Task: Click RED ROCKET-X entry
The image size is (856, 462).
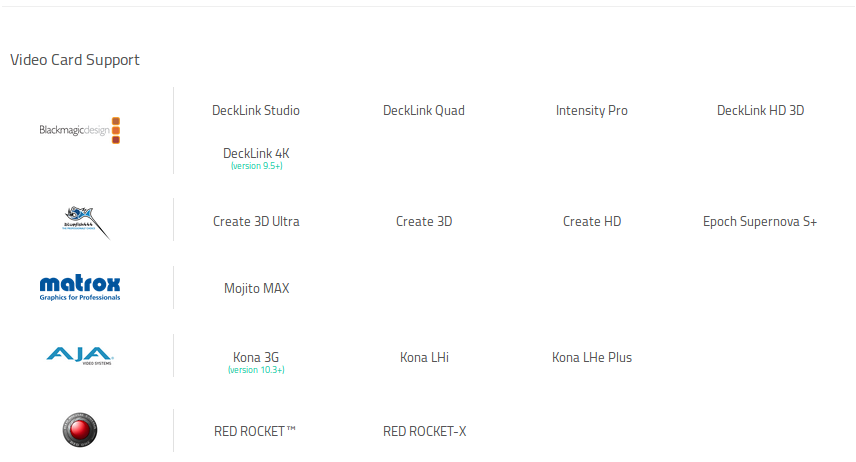Action: tap(424, 431)
